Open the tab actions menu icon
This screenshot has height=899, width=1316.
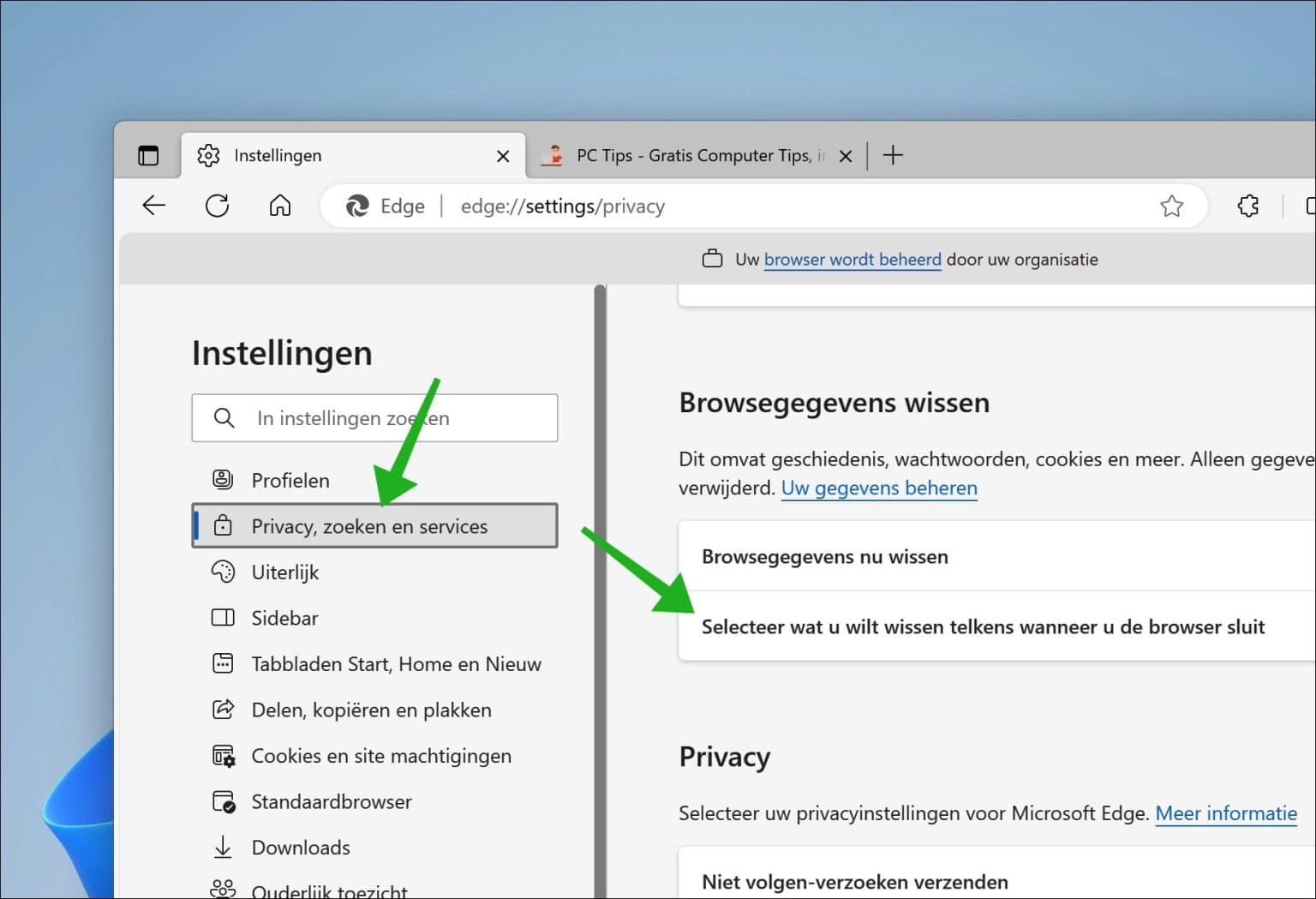(x=147, y=155)
